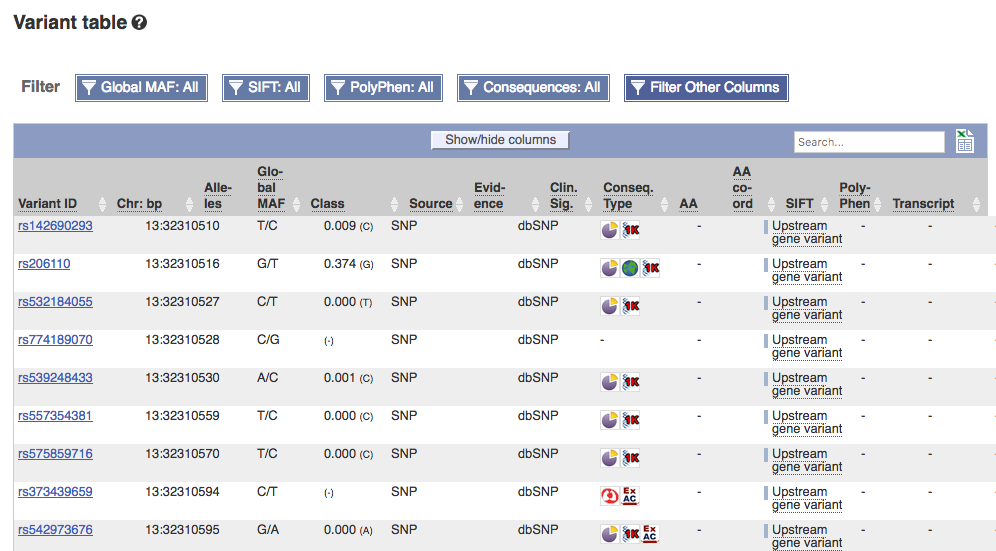The image size is (996, 551).
Task: Click the frequency pie icon for rs539248433
Action: (x=610, y=382)
